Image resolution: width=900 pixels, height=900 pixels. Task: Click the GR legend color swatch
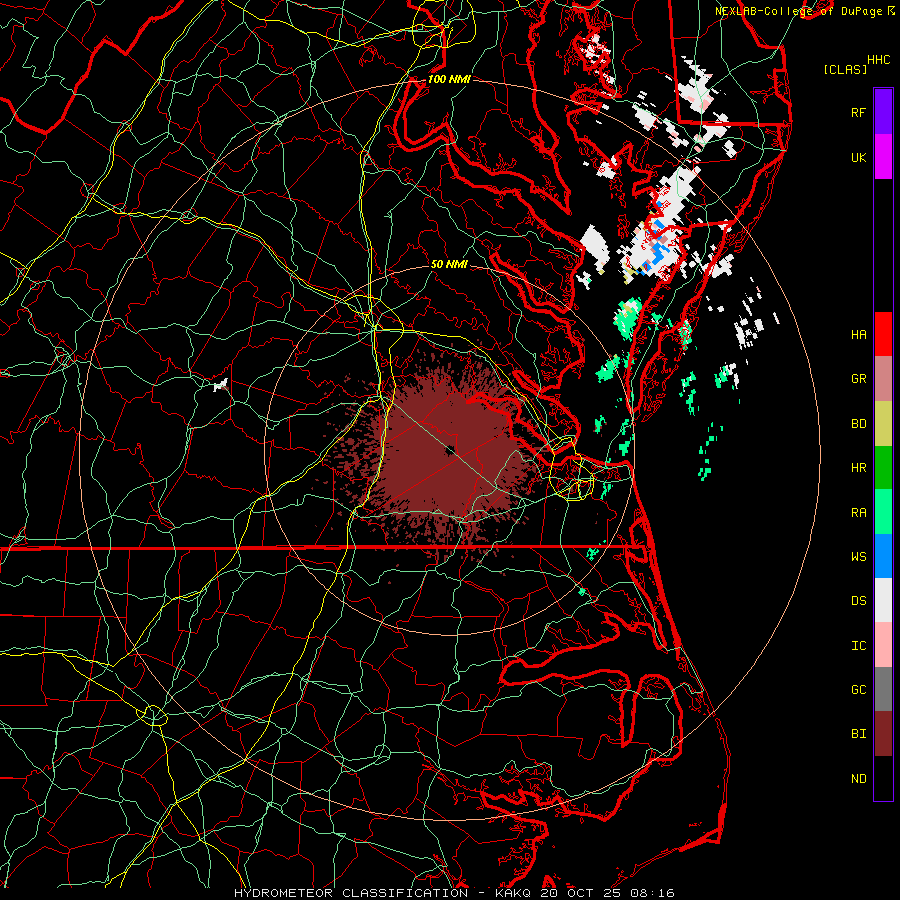click(883, 379)
